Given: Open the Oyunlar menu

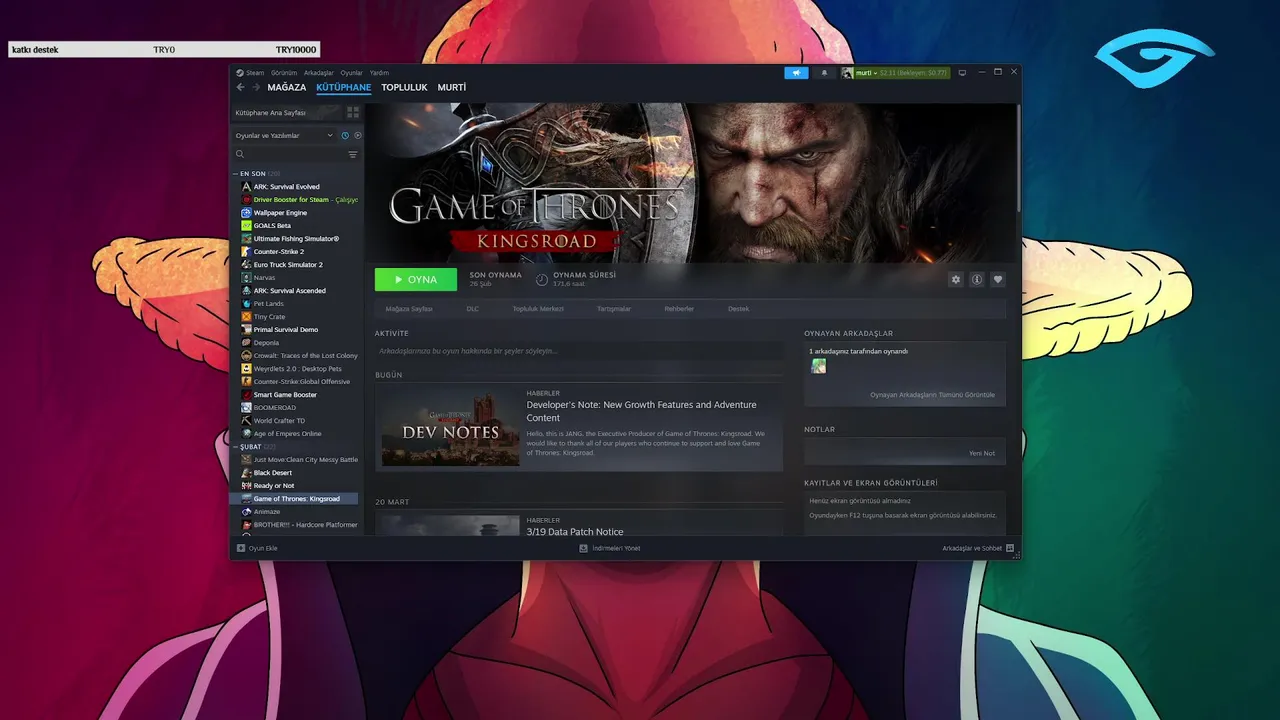Looking at the screenshot, I should pyautogui.click(x=351, y=73).
